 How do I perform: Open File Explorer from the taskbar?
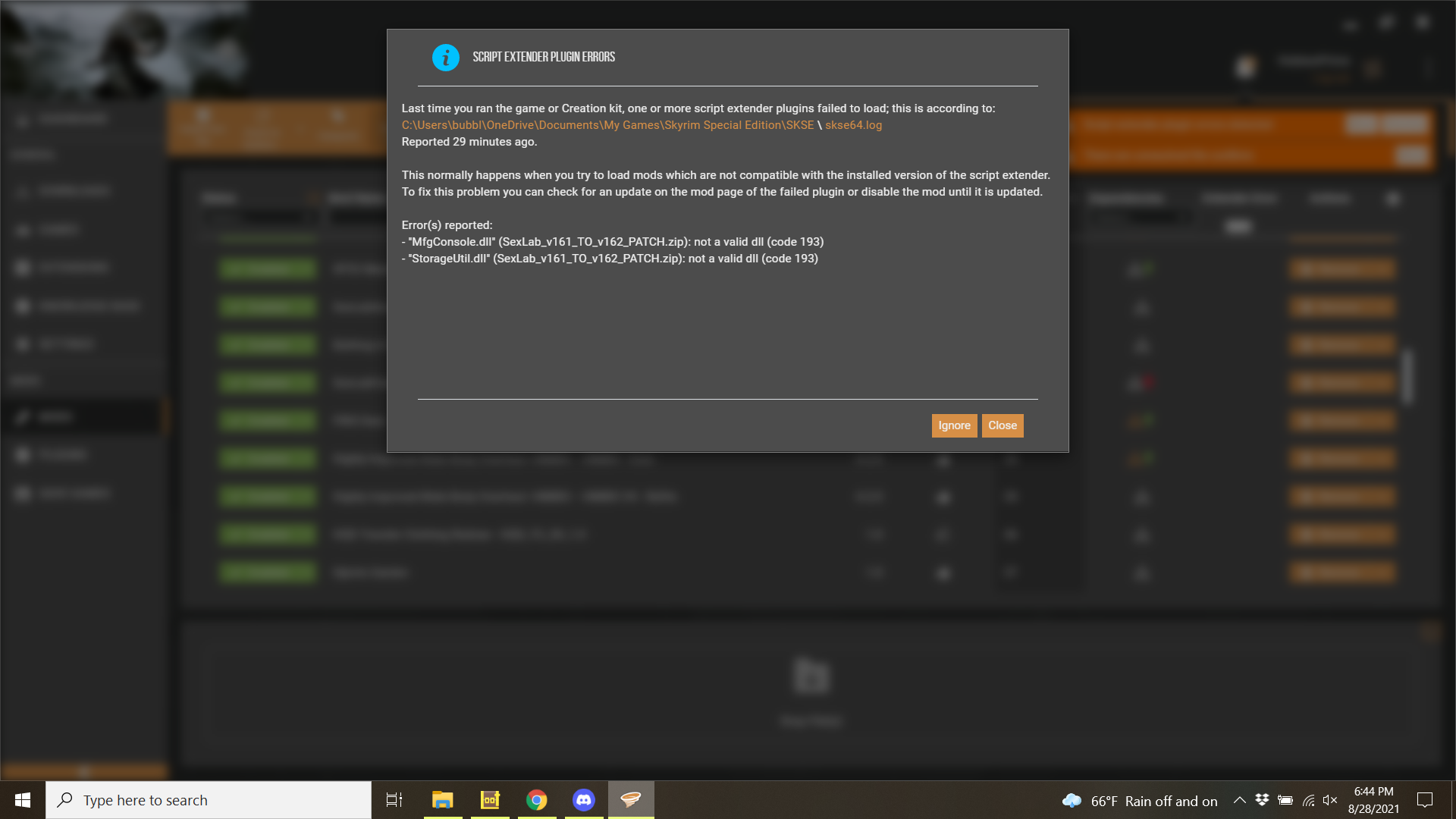[x=443, y=800]
